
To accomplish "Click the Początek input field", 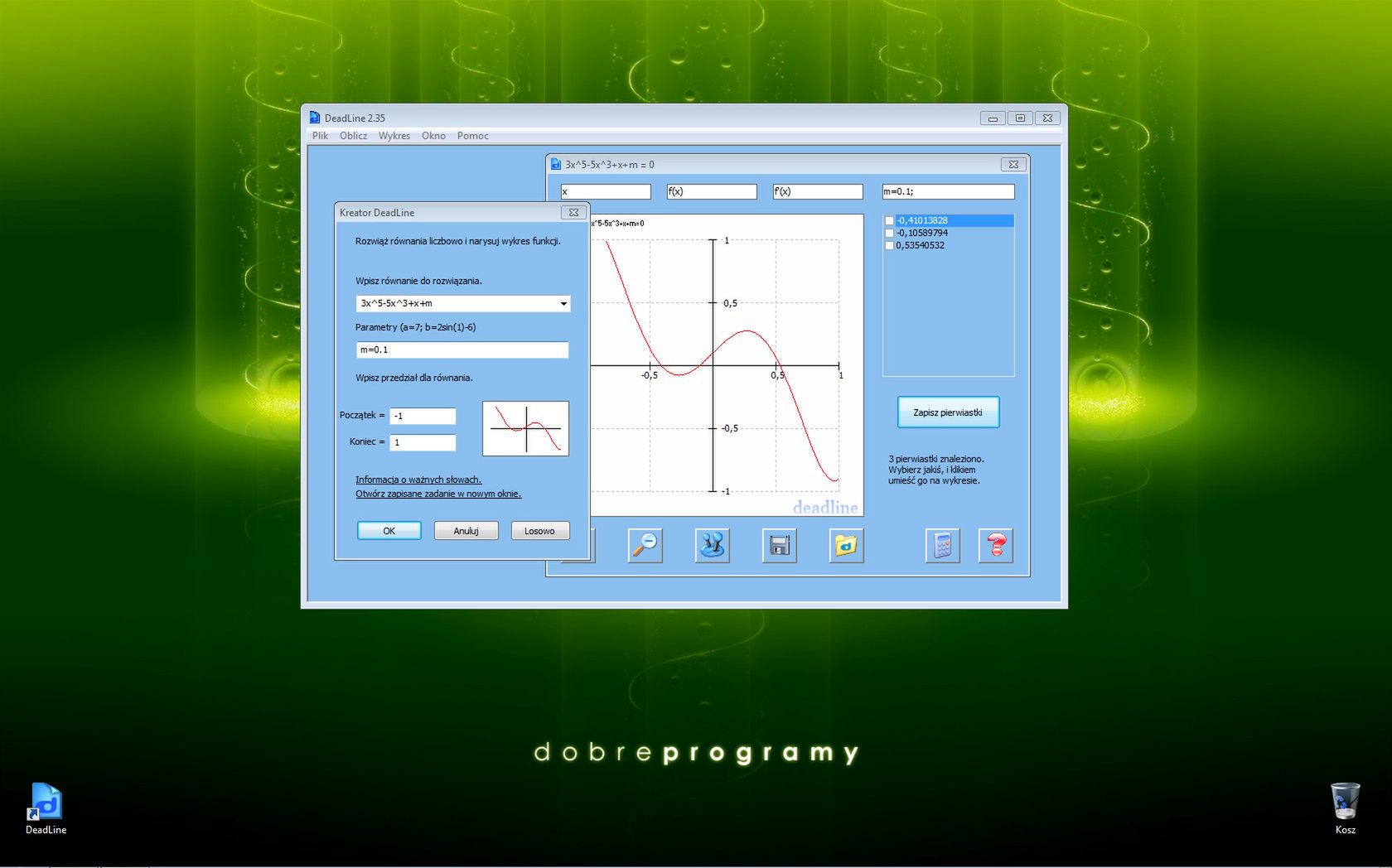I will [423, 416].
